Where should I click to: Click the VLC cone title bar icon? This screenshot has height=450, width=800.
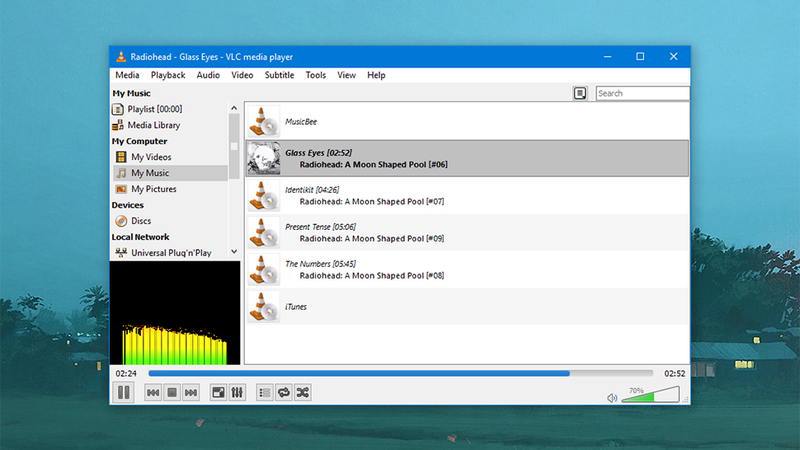(x=121, y=57)
